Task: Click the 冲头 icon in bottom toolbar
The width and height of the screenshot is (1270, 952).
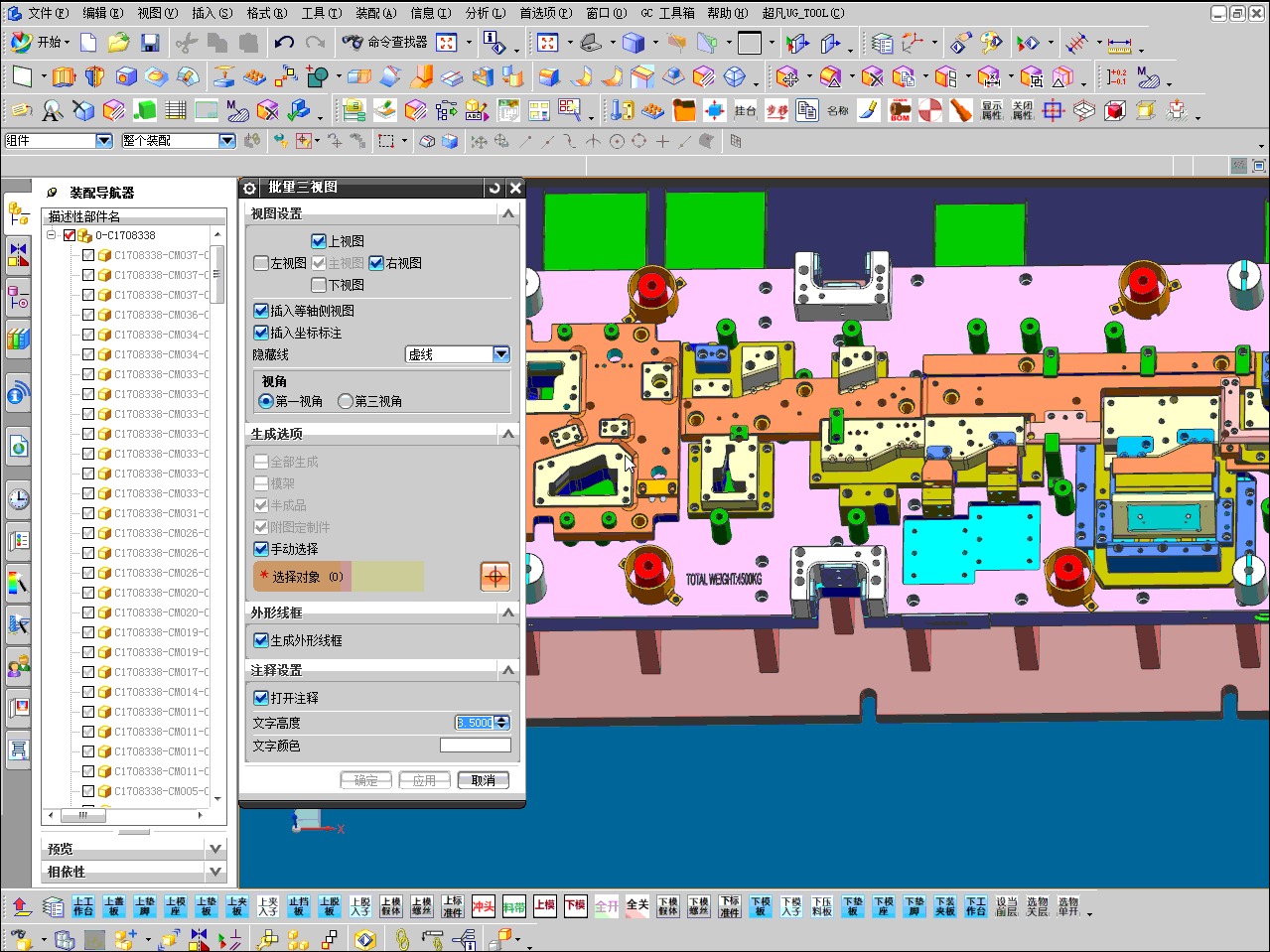Action: click(x=484, y=906)
